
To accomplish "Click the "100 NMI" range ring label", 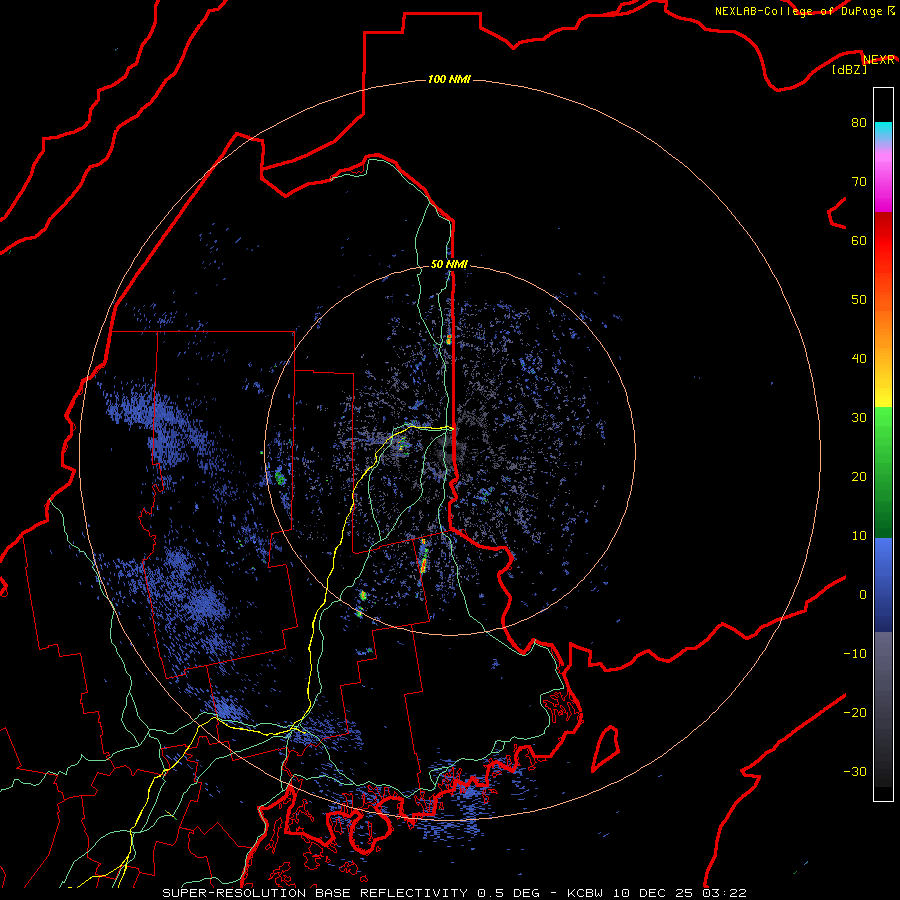I will pyautogui.click(x=449, y=79).
